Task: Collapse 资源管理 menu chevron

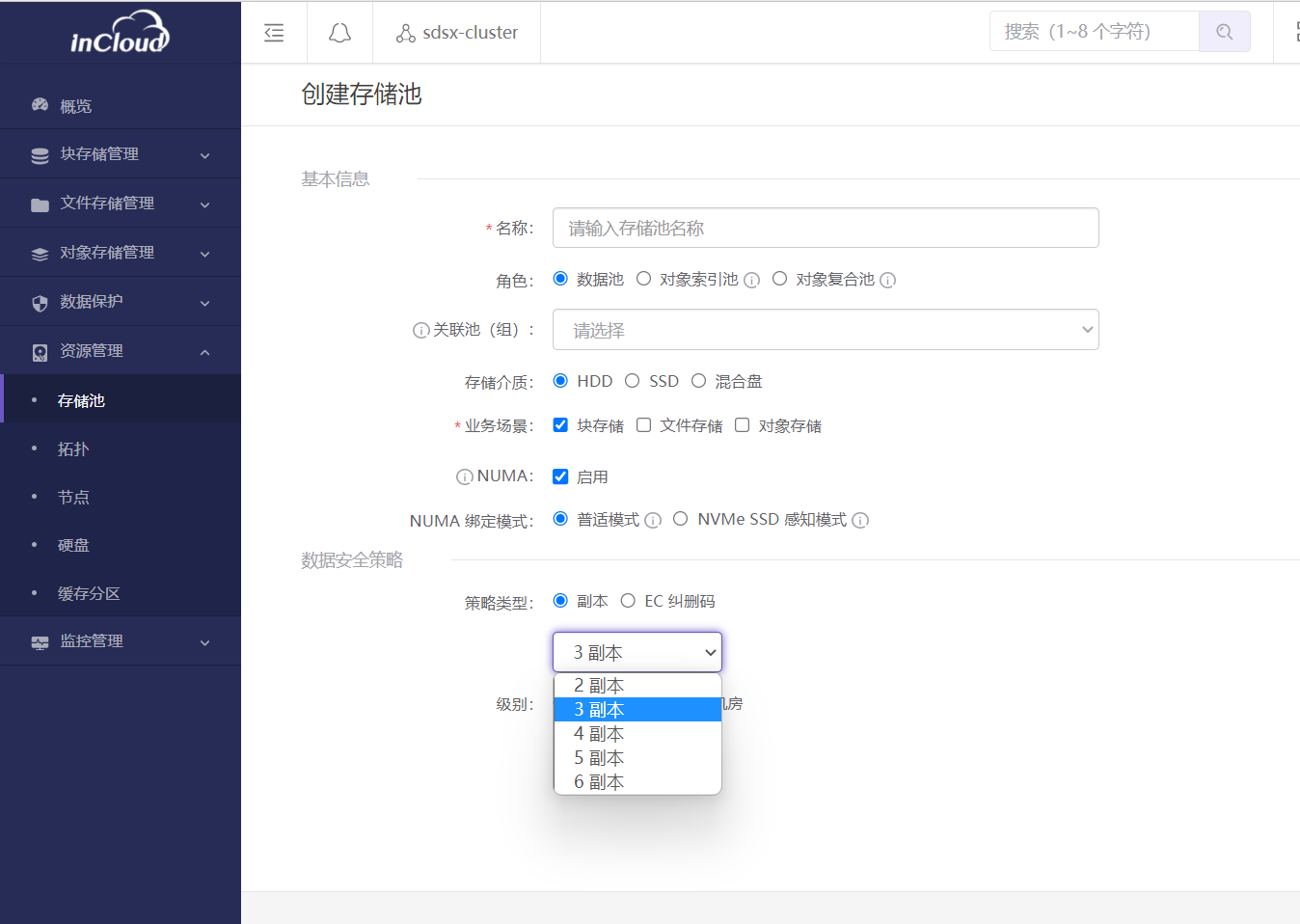Action: pyautogui.click(x=204, y=352)
